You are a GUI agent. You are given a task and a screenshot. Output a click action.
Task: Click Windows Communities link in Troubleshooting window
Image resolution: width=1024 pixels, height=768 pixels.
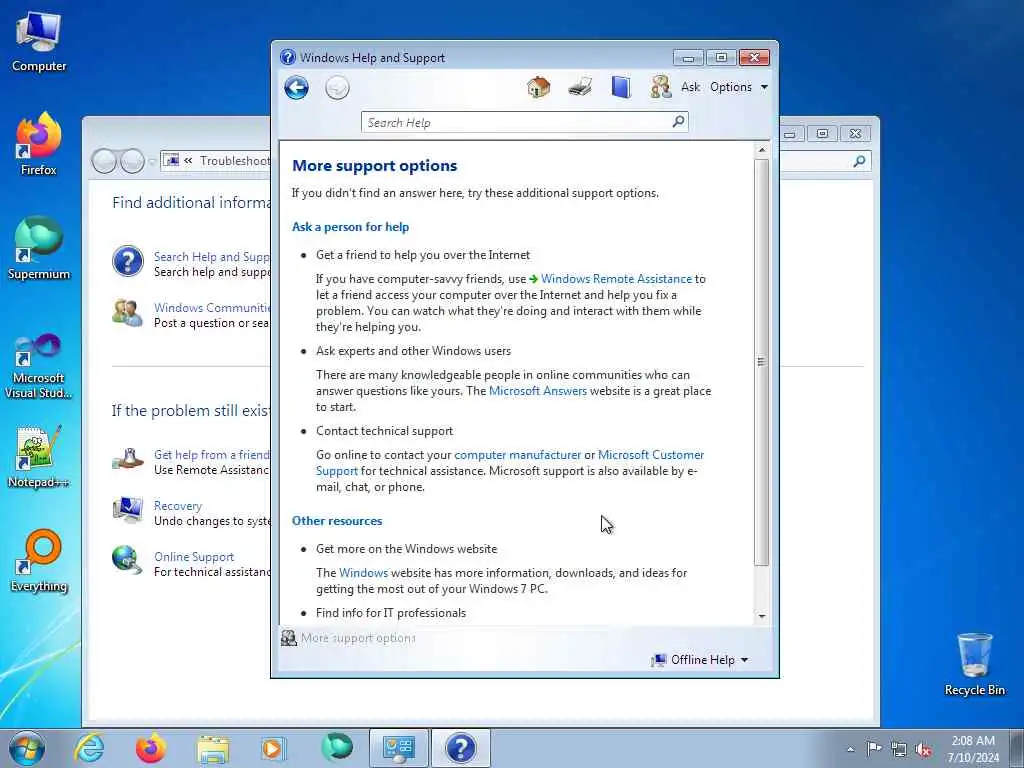click(212, 308)
